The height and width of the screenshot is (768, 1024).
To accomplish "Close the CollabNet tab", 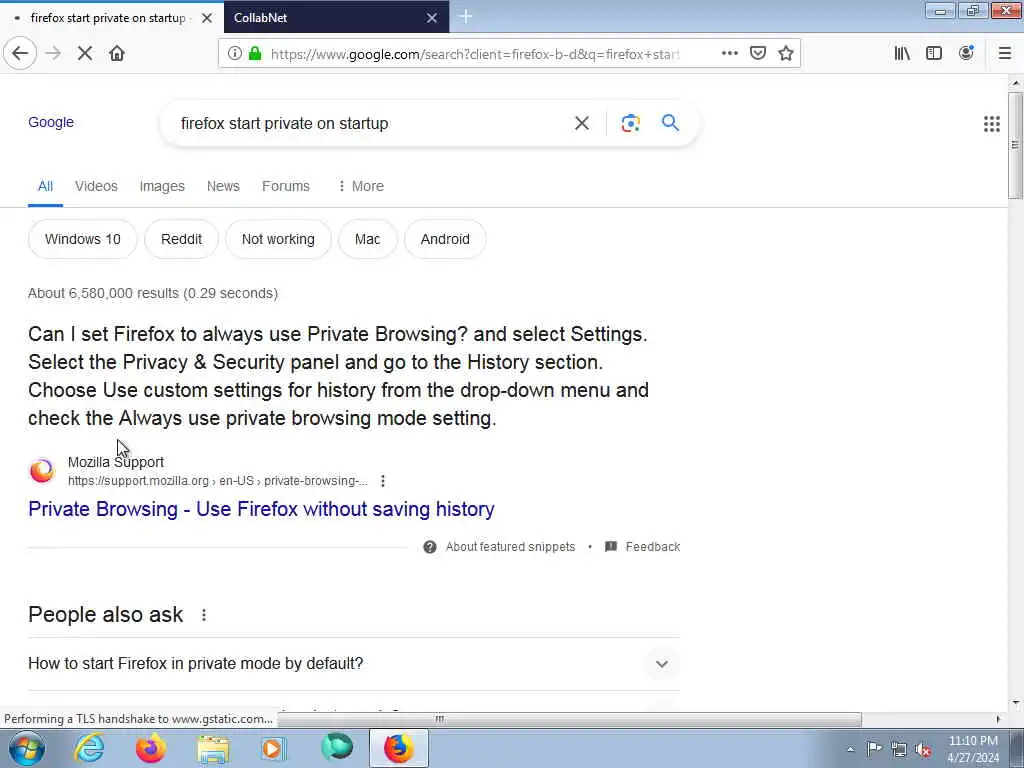I will pos(432,18).
